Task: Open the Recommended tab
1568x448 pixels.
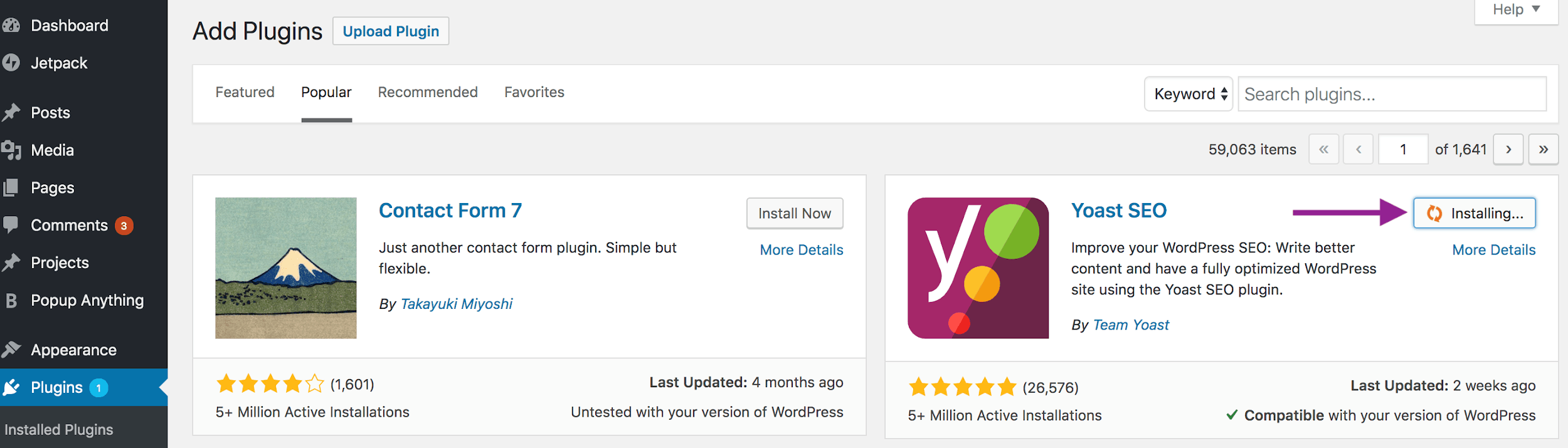Action: [428, 92]
